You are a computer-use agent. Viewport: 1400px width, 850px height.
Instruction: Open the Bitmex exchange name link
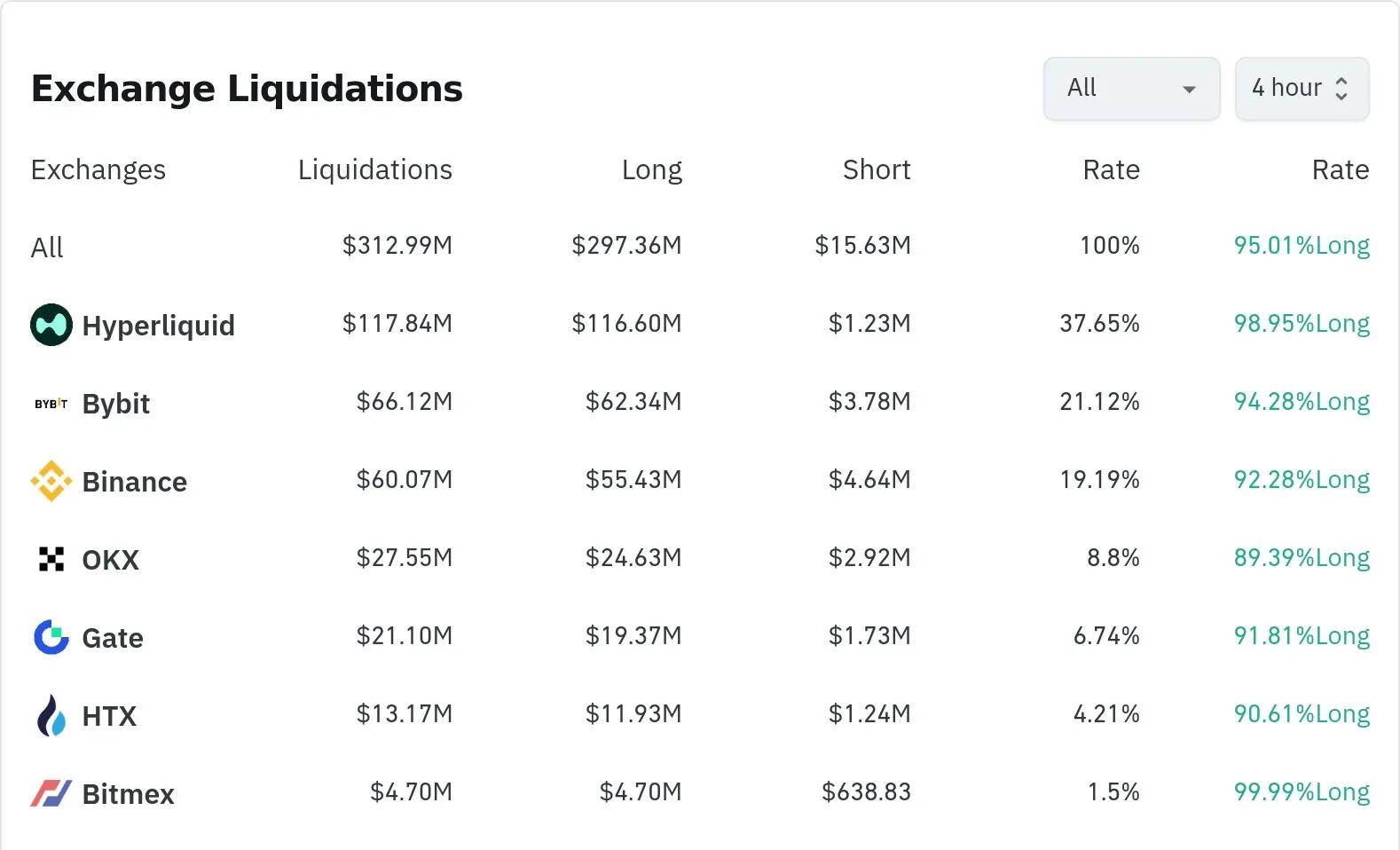128,794
